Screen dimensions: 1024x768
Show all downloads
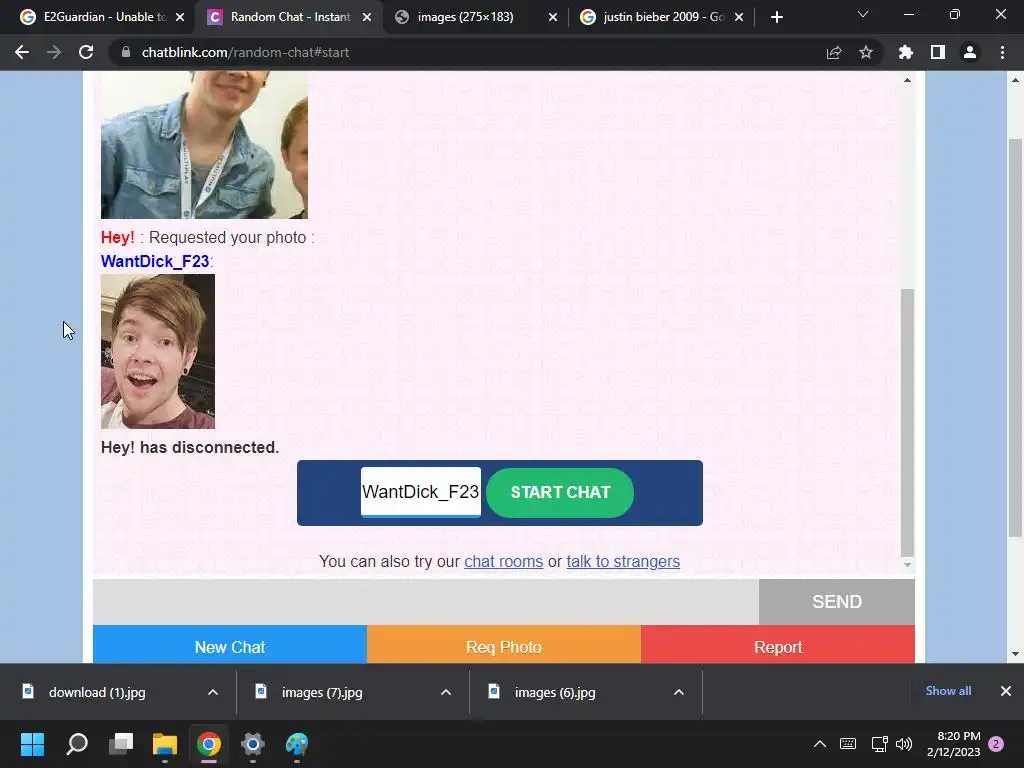tap(948, 691)
